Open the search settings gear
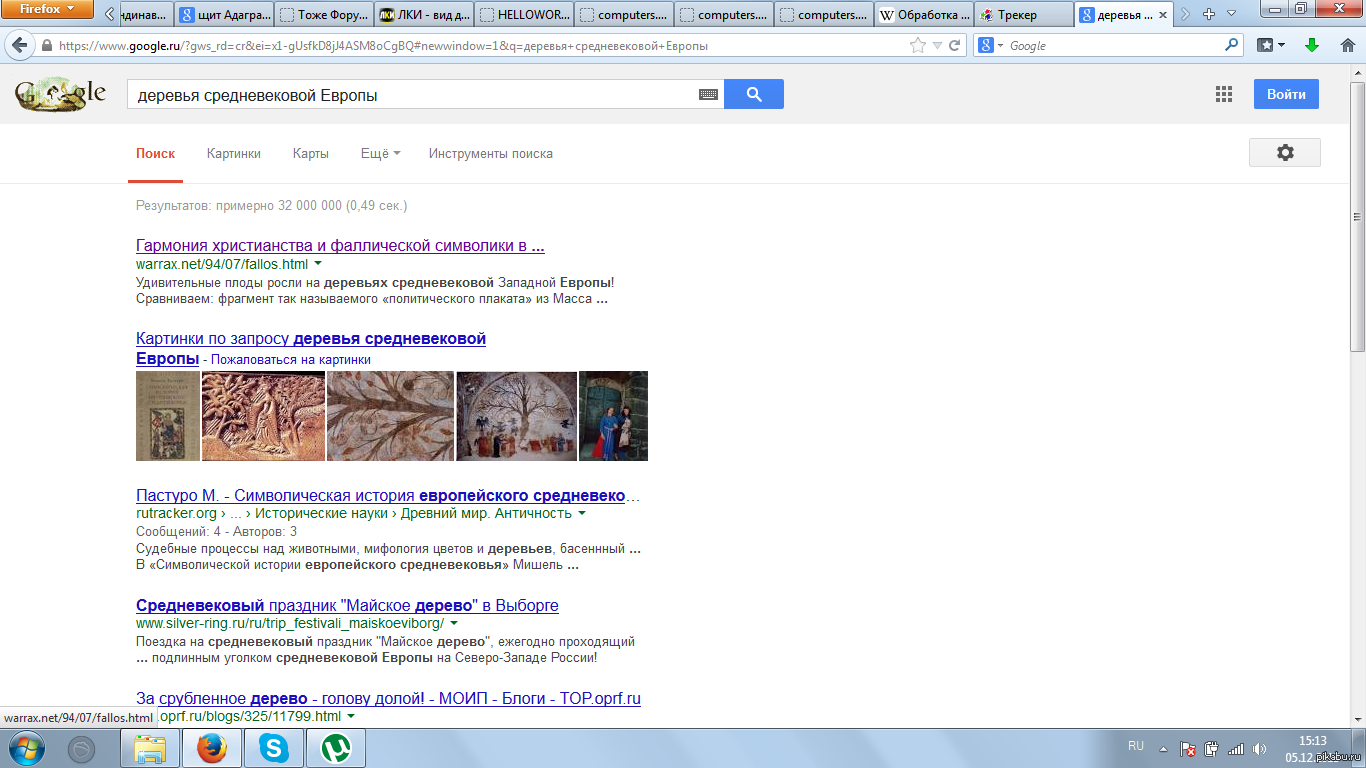 [x=1285, y=152]
